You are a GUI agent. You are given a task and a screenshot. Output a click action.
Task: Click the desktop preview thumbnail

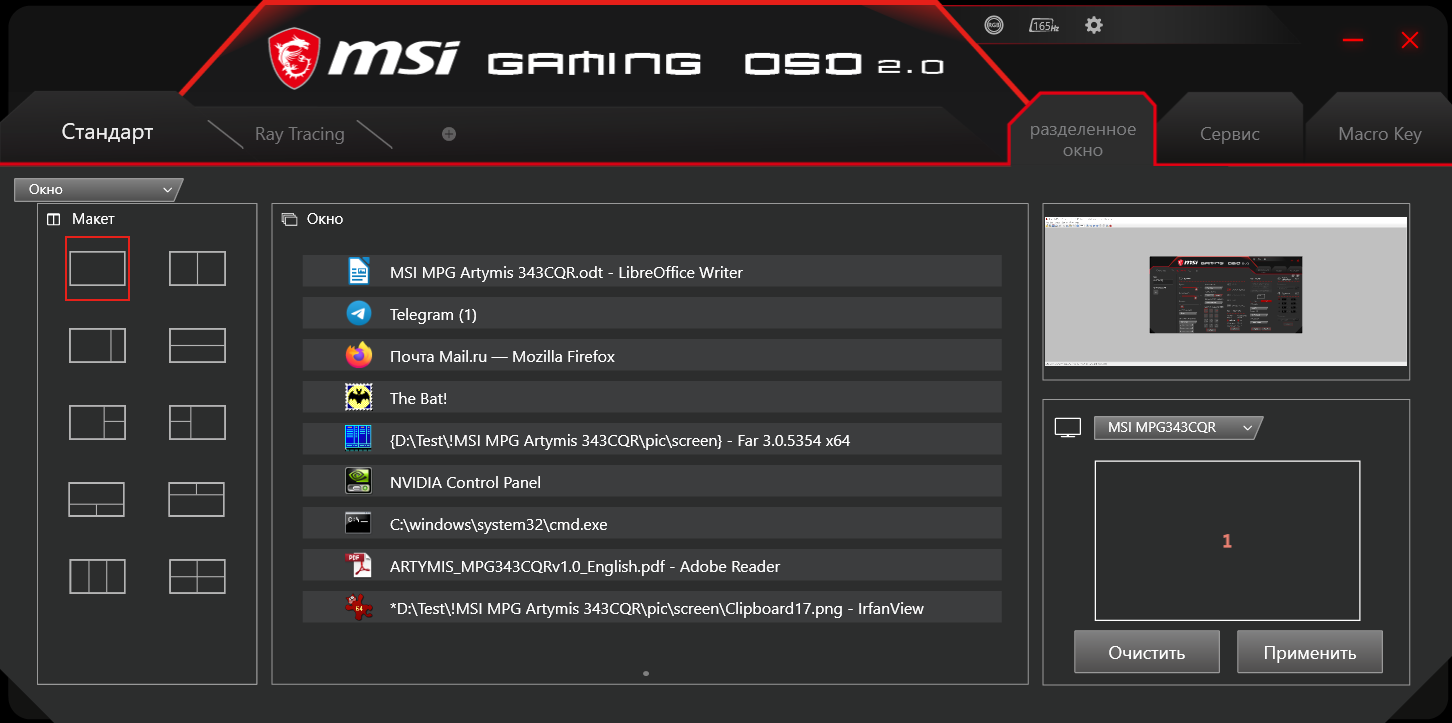pos(1226,291)
